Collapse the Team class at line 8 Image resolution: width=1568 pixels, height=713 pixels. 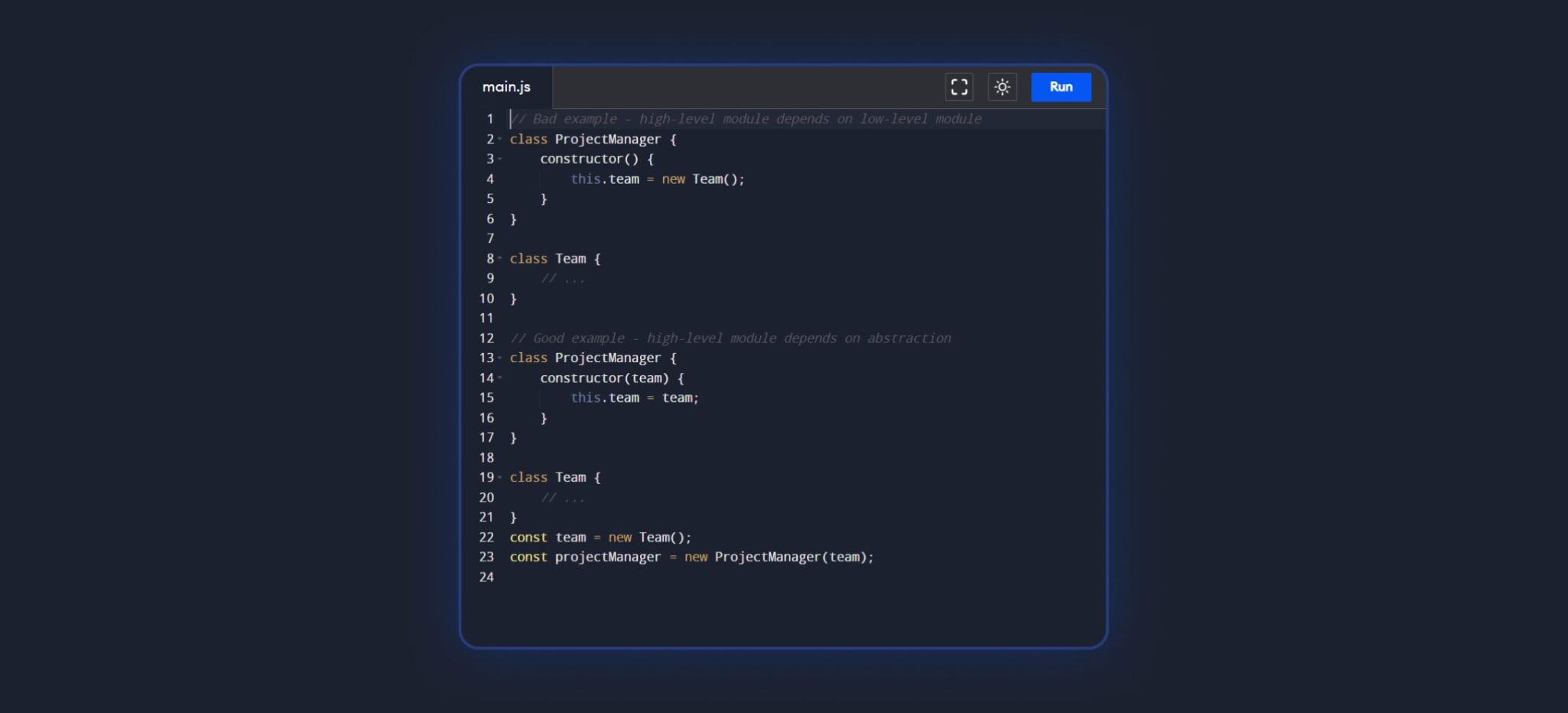coord(500,259)
